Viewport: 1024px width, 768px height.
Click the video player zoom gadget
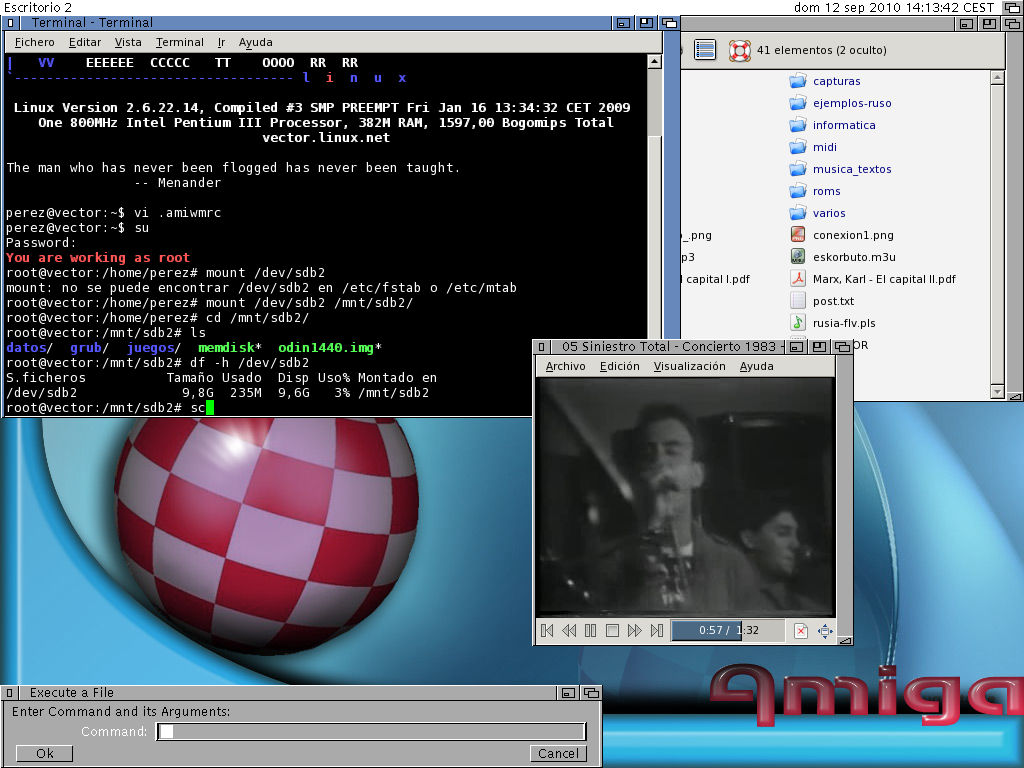(x=820, y=347)
